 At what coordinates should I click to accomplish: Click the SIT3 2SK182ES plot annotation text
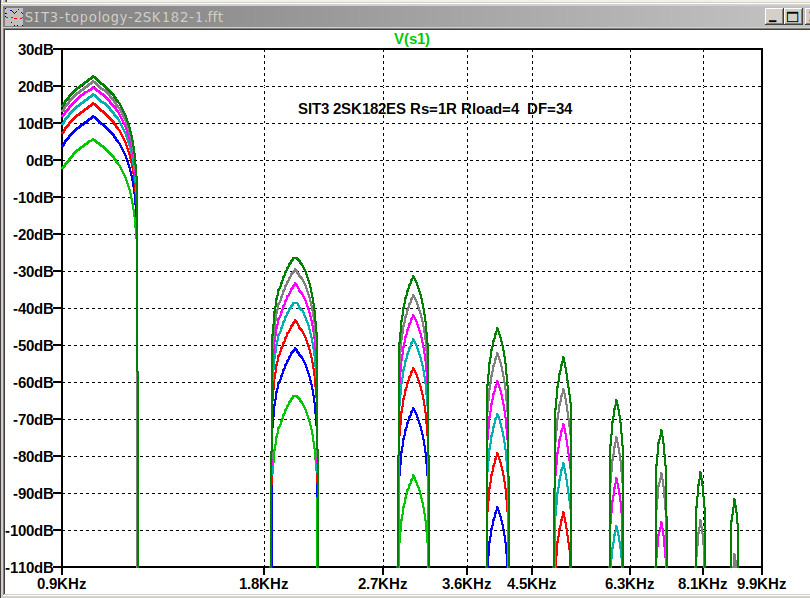435,109
